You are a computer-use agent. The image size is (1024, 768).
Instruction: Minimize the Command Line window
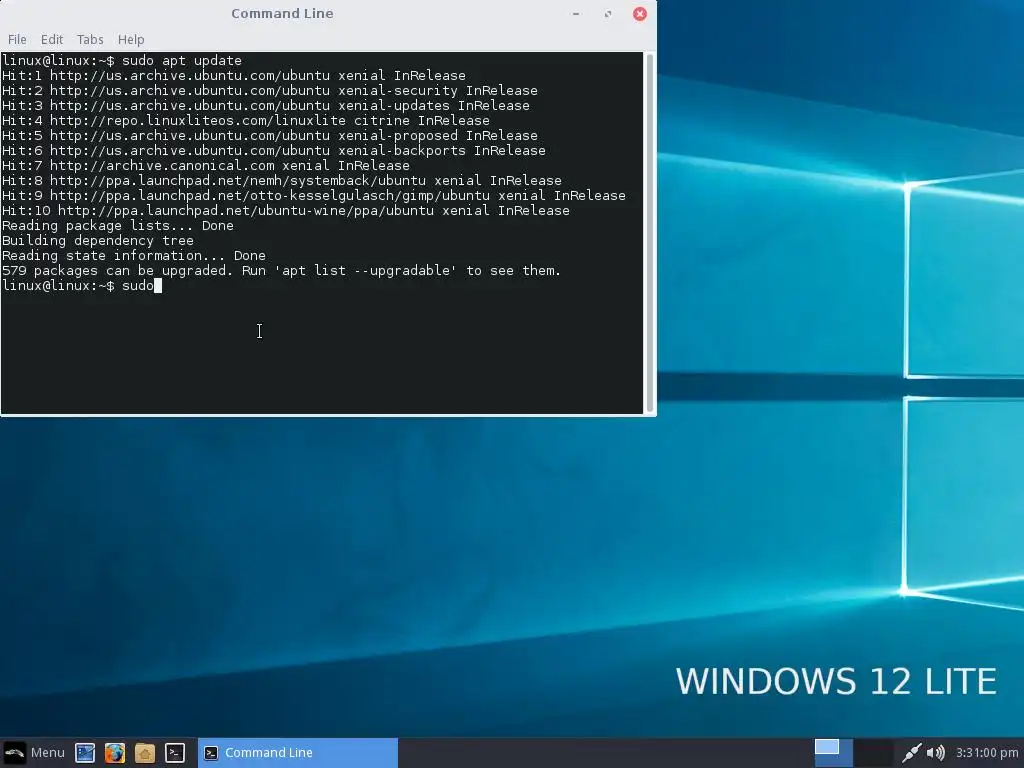point(576,14)
